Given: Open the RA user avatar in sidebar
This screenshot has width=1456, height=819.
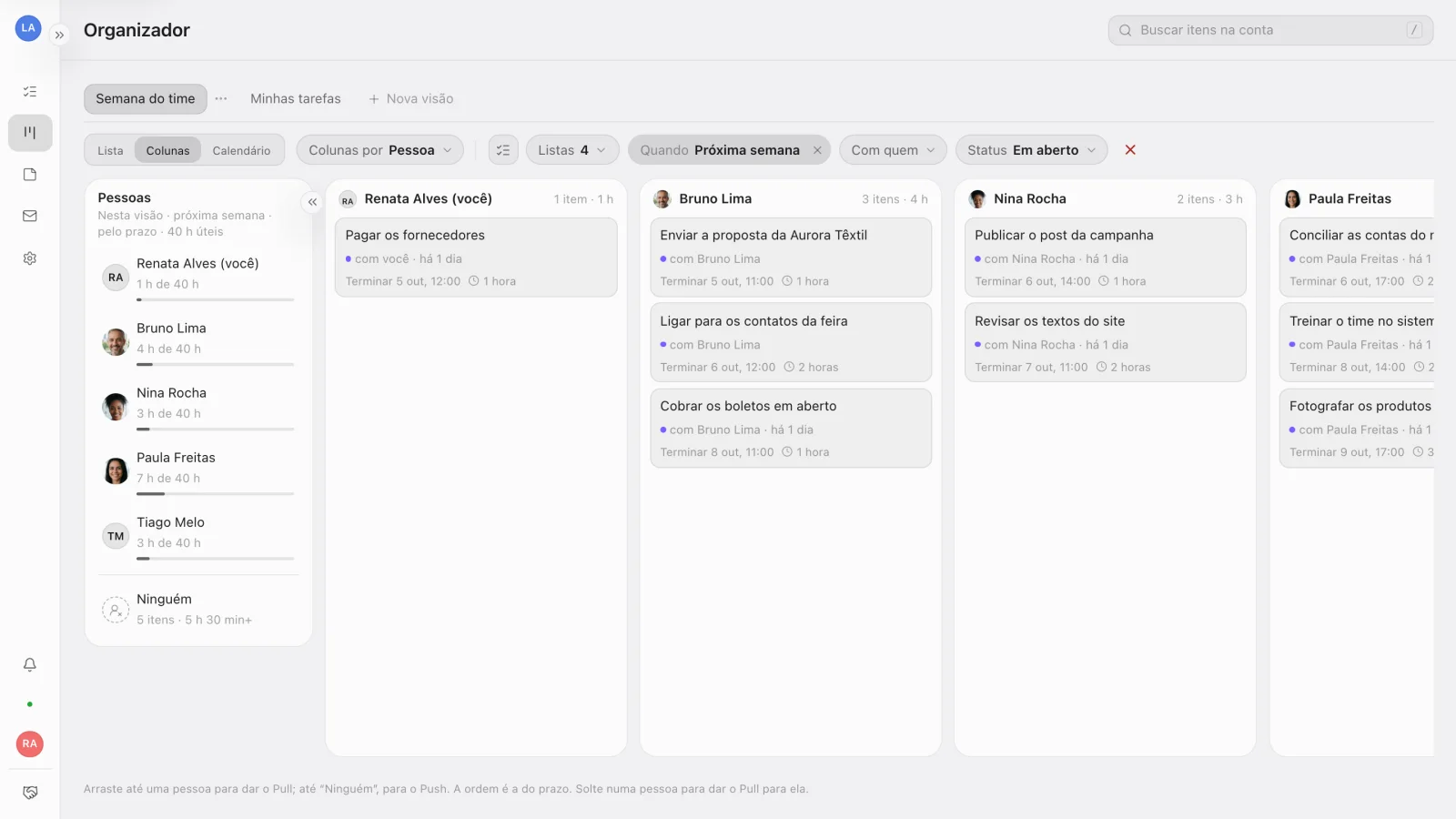Looking at the screenshot, I should (30, 744).
